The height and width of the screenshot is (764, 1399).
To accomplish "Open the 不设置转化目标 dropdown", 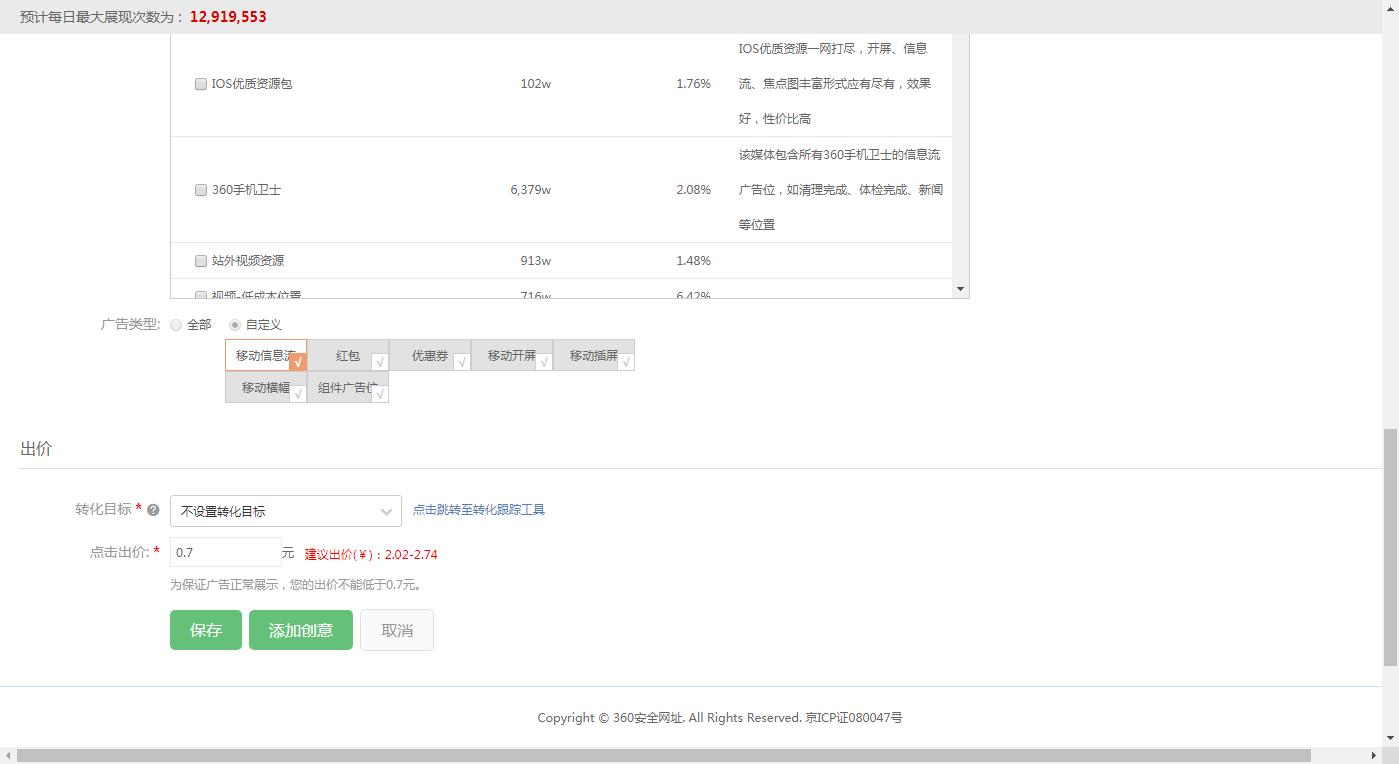I will point(285,511).
